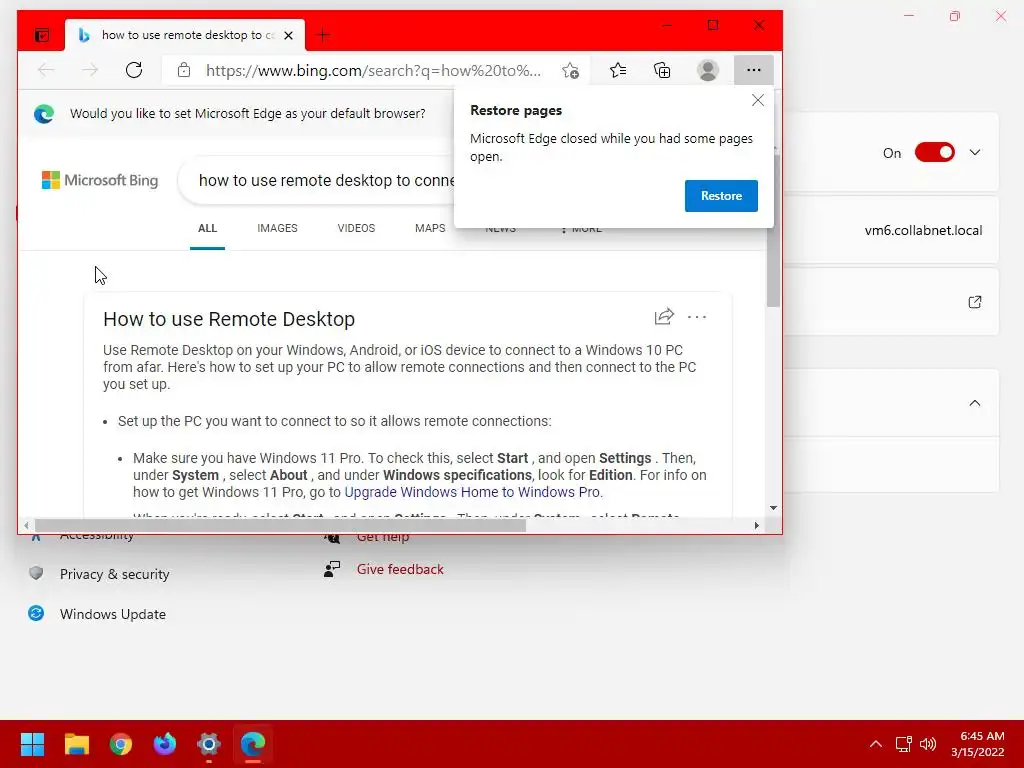Toggle the On switch in Settings
Image resolution: width=1024 pixels, height=768 pixels.
[x=935, y=153]
